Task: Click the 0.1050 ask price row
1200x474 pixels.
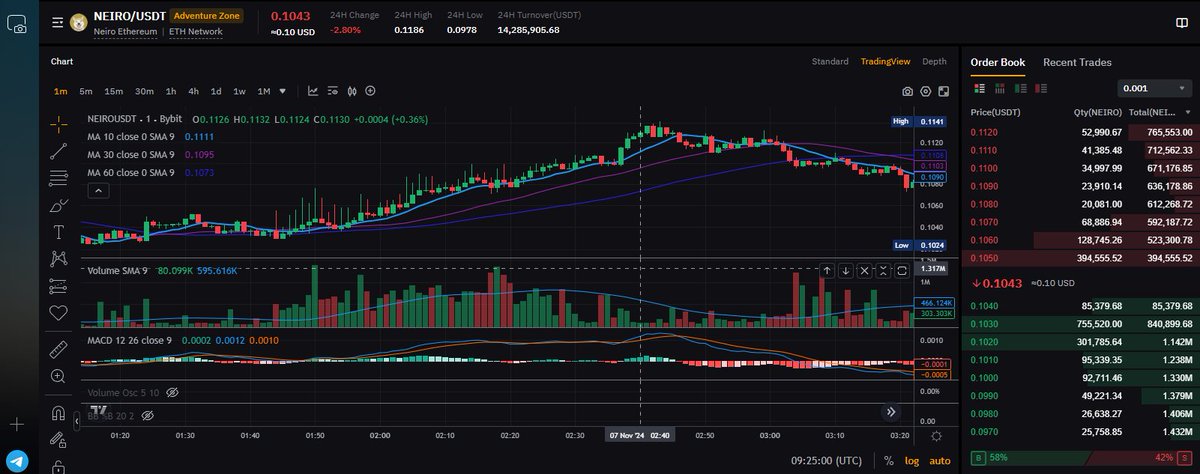Action: 1082,257
